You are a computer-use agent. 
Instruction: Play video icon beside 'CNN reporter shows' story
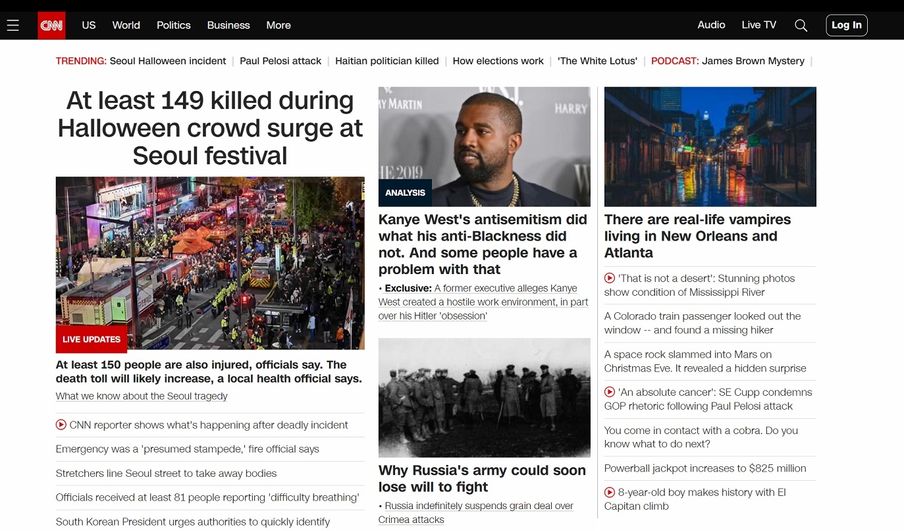[61, 425]
